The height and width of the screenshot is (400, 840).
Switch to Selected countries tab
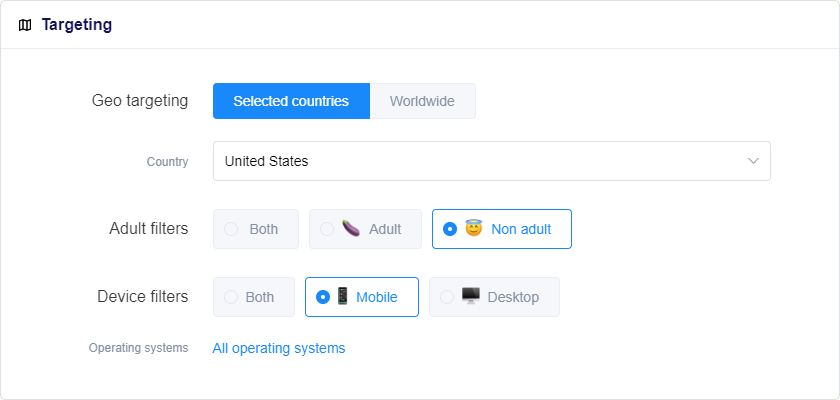coord(291,101)
